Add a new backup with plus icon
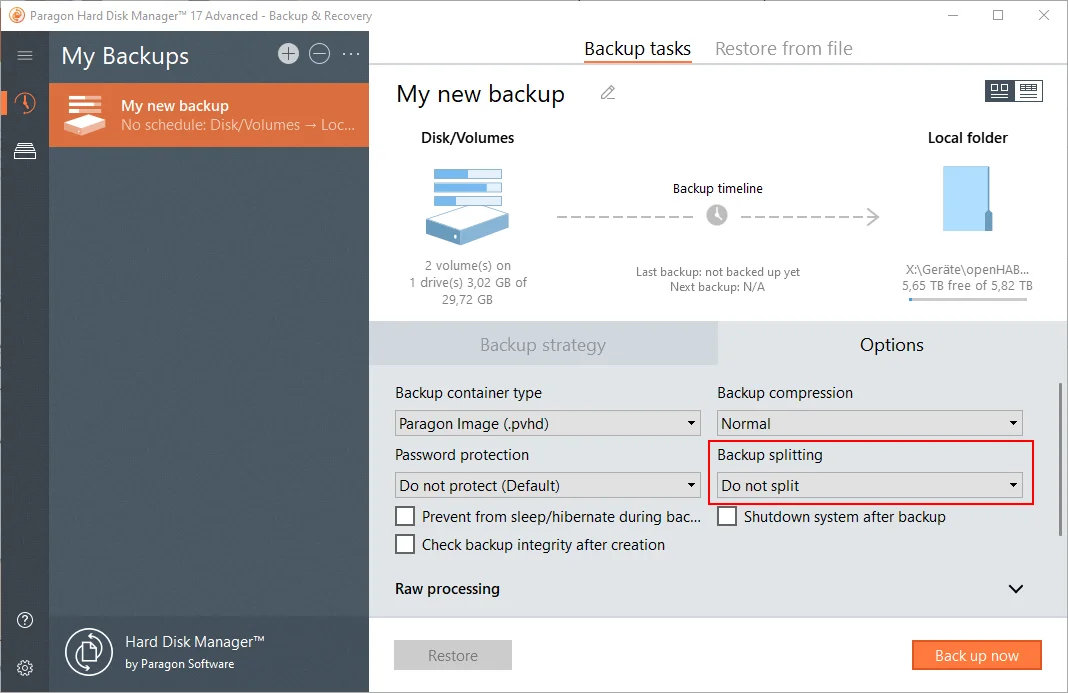This screenshot has height=693, width=1068. click(x=288, y=54)
